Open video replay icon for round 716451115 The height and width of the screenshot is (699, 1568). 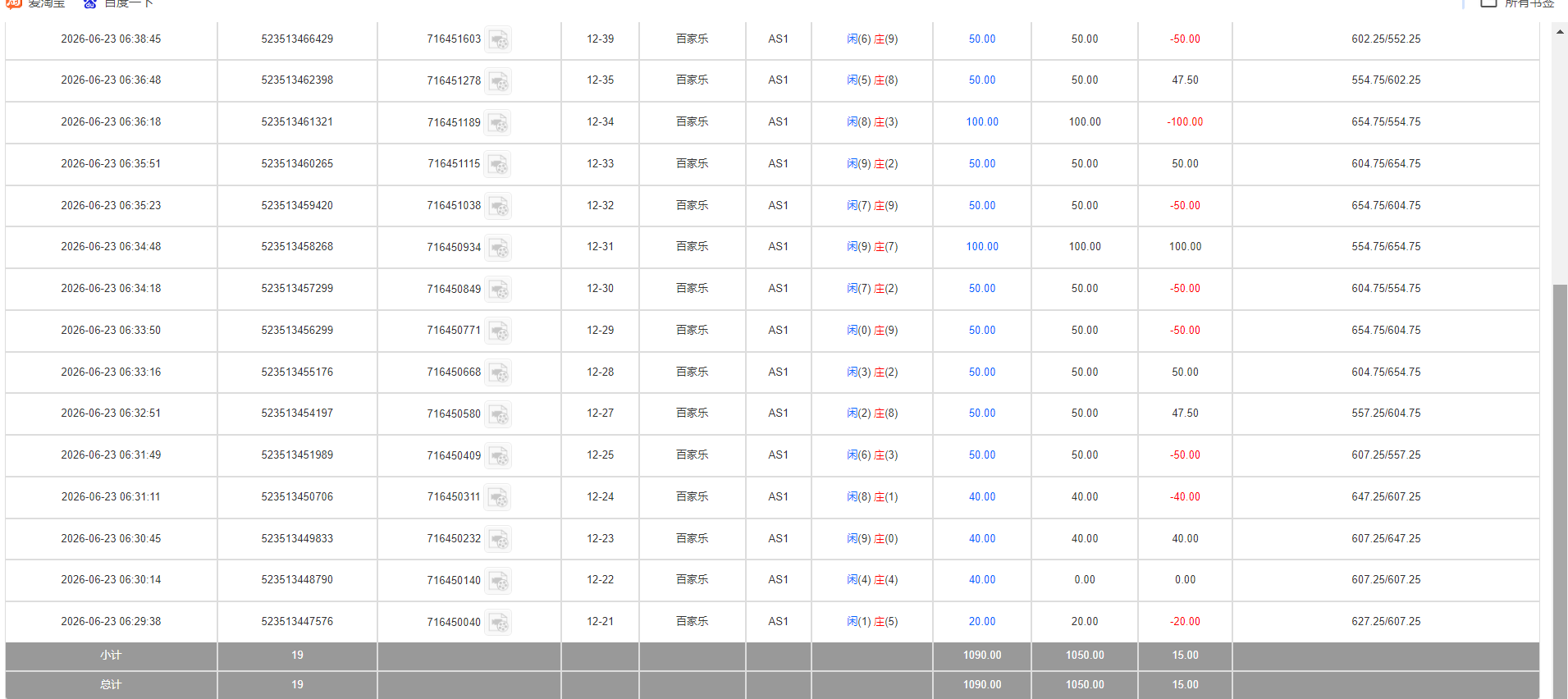498,164
